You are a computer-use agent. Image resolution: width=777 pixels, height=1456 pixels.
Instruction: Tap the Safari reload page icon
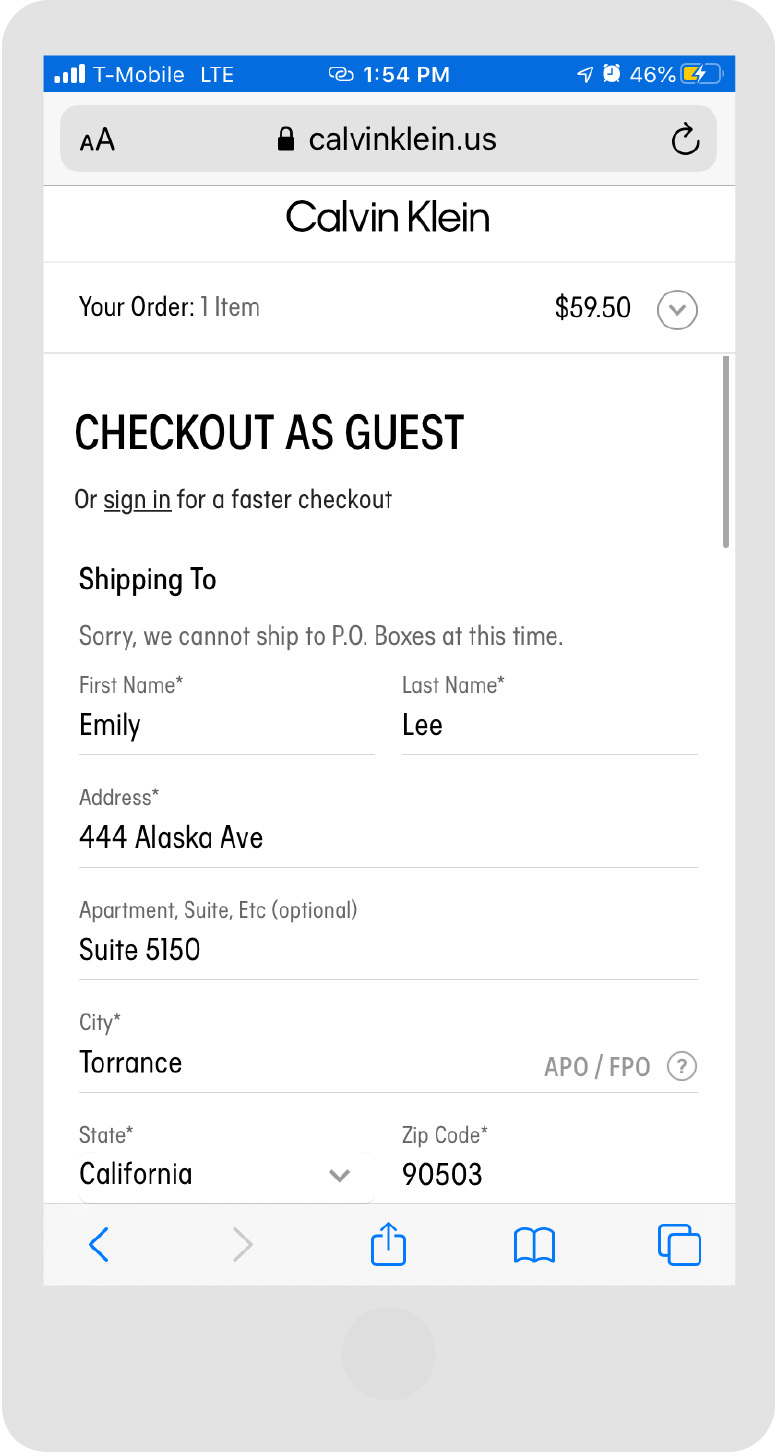pyautogui.click(x=685, y=139)
